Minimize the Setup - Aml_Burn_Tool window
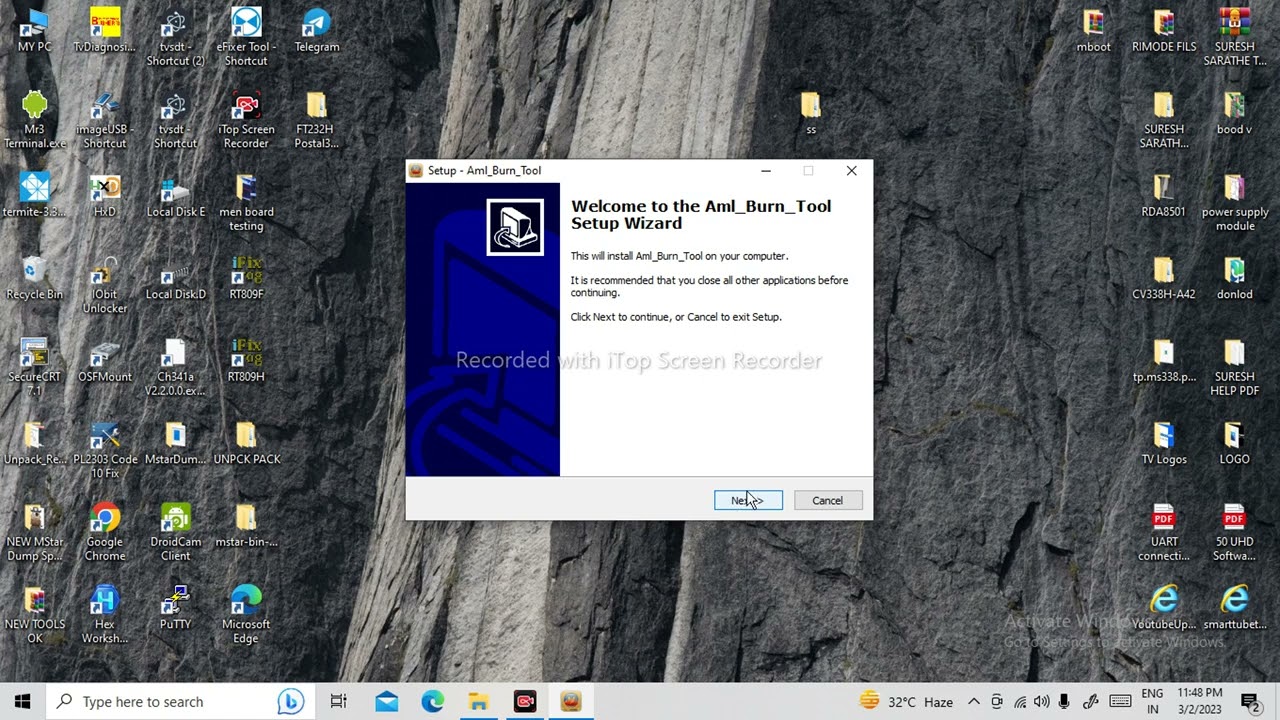1280x720 pixels. (766, 171)
